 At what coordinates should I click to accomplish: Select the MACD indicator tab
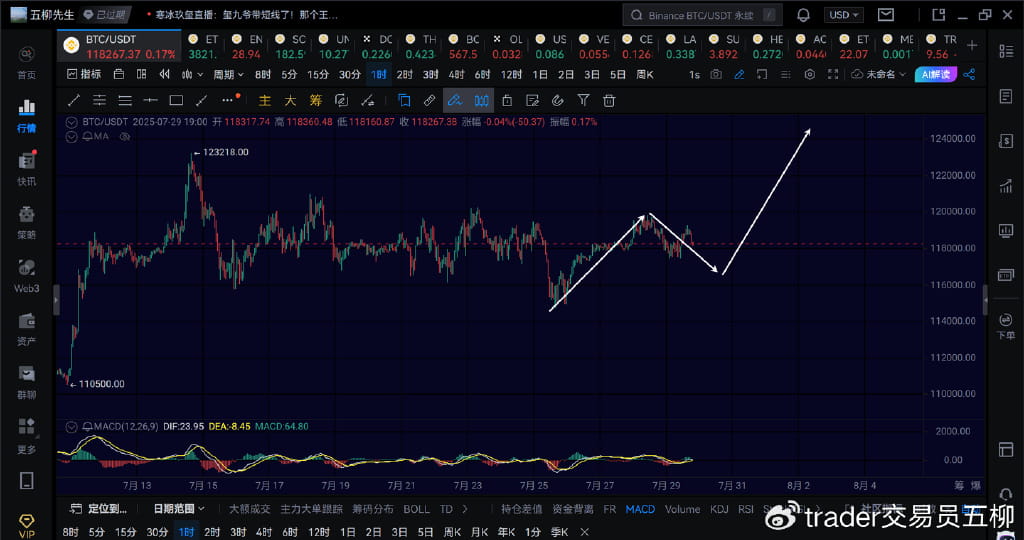(x=640, y=509)
